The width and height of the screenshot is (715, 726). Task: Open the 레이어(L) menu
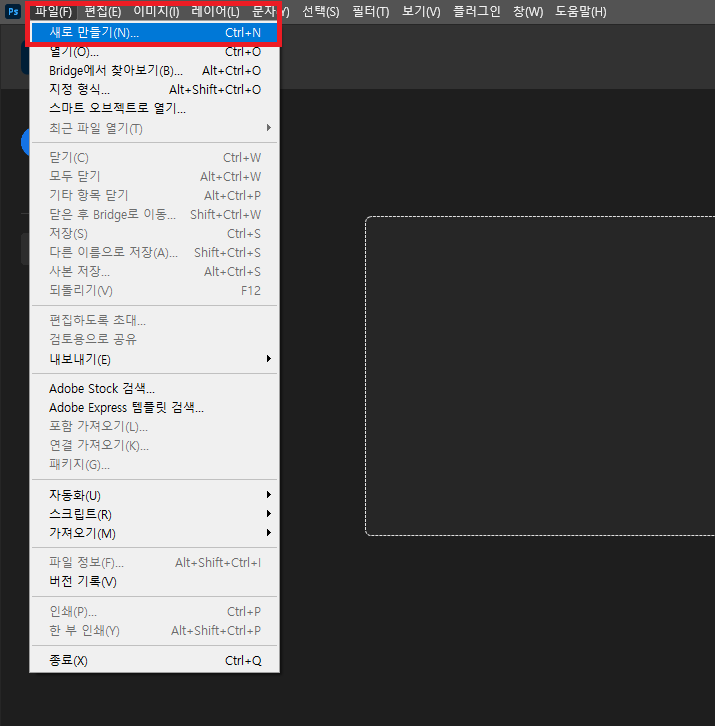tap(215, 12)
